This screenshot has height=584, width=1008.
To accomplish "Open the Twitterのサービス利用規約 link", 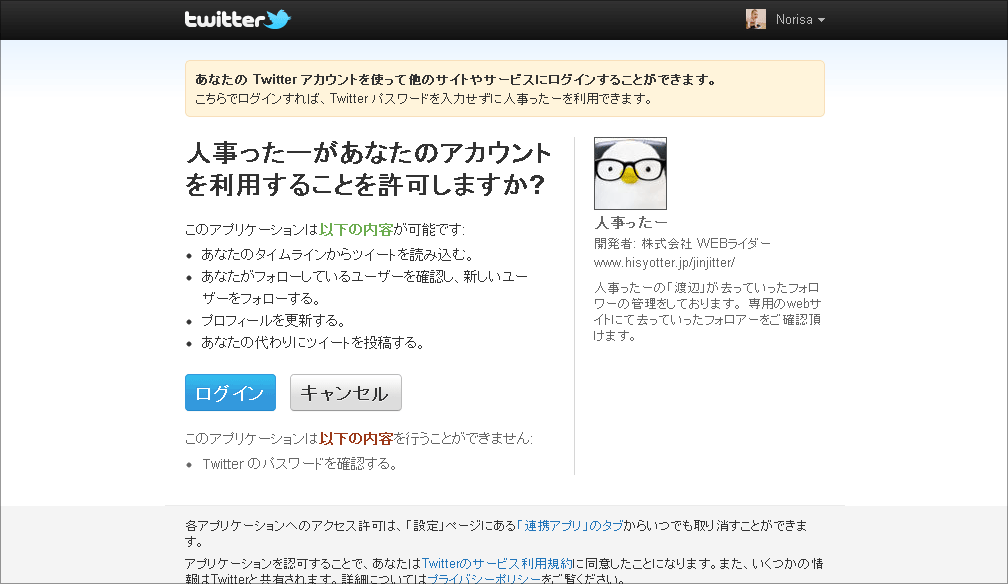I will [497, 563].
